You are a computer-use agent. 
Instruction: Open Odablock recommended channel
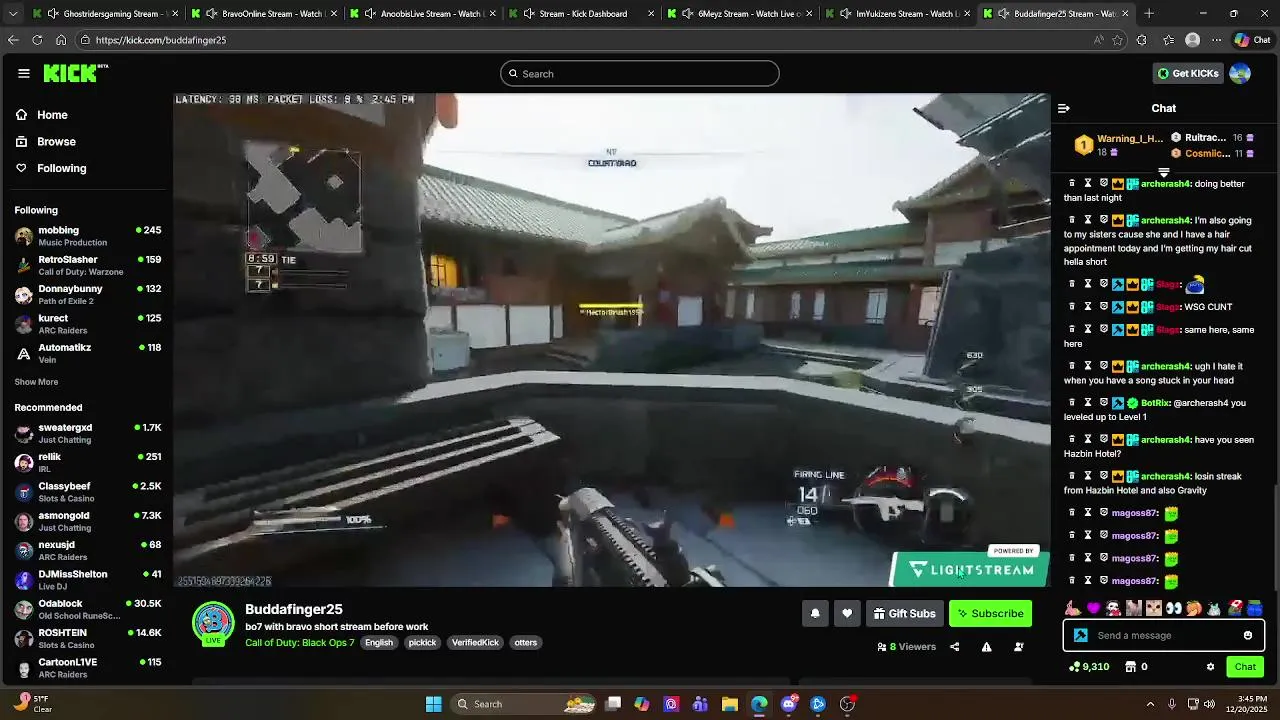(x=88, y=609)
